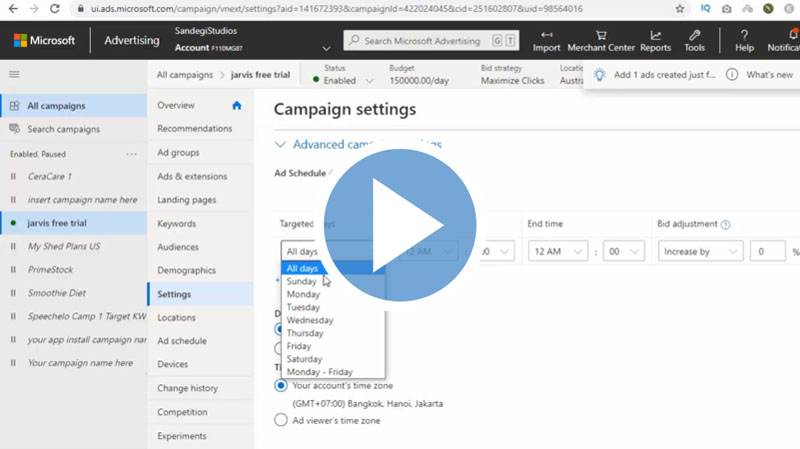Click the browser address bar URL
The width and height of the screenshot is (800, 449).
[x=337, y=9]
